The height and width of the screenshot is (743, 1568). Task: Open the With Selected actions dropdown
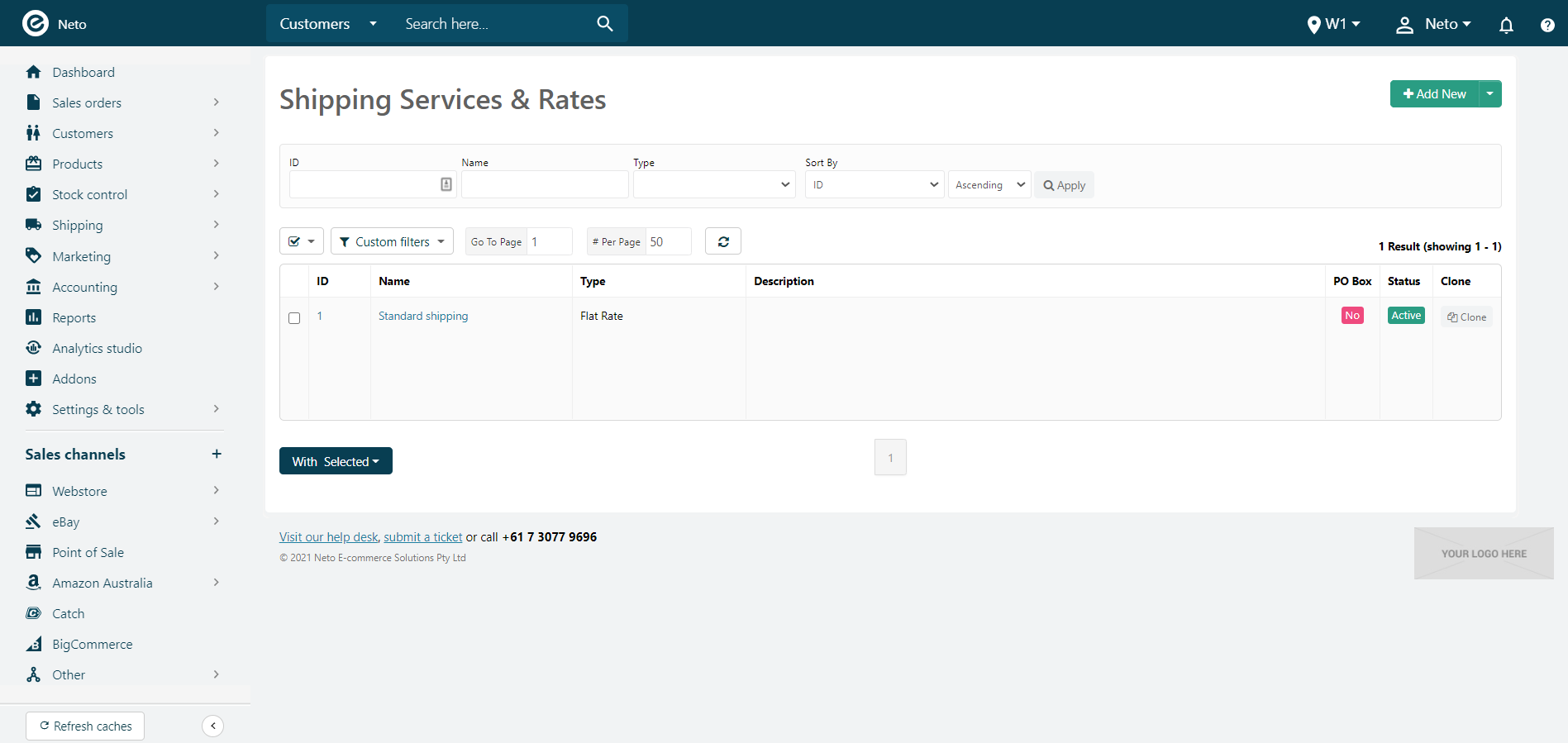tap(336, 461)
